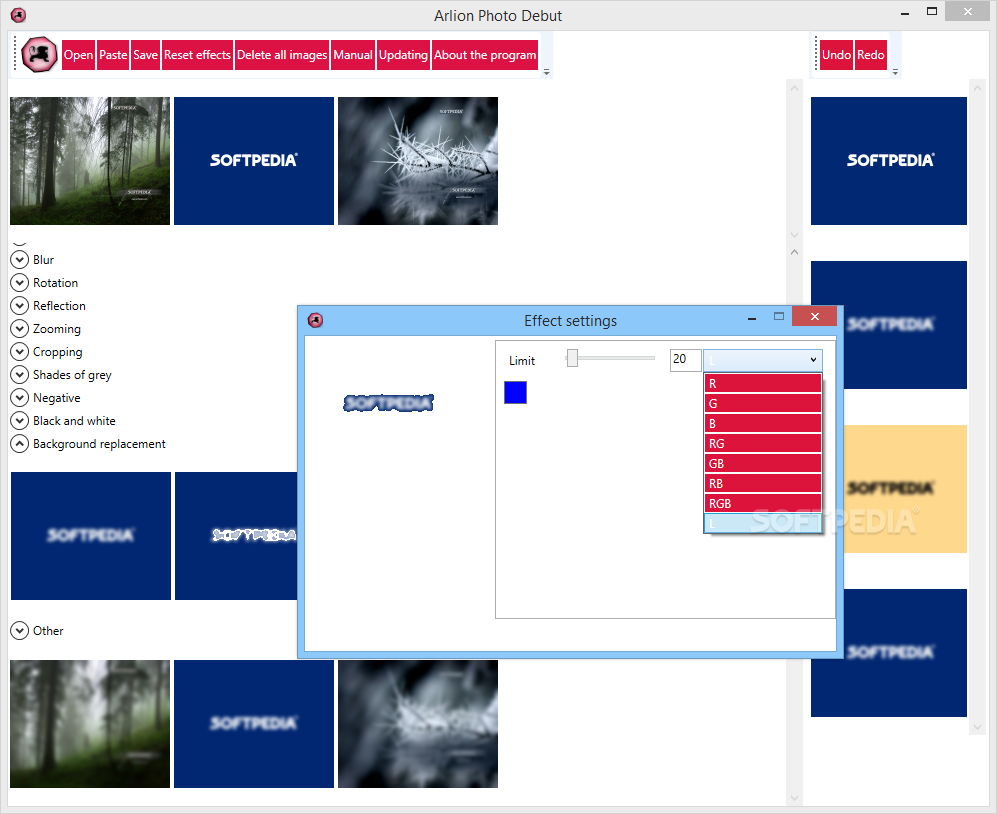The image size is (997, 814).
Task: Select G in channel dropdown list
Action: pyautogui.click(x=762, y=403)
